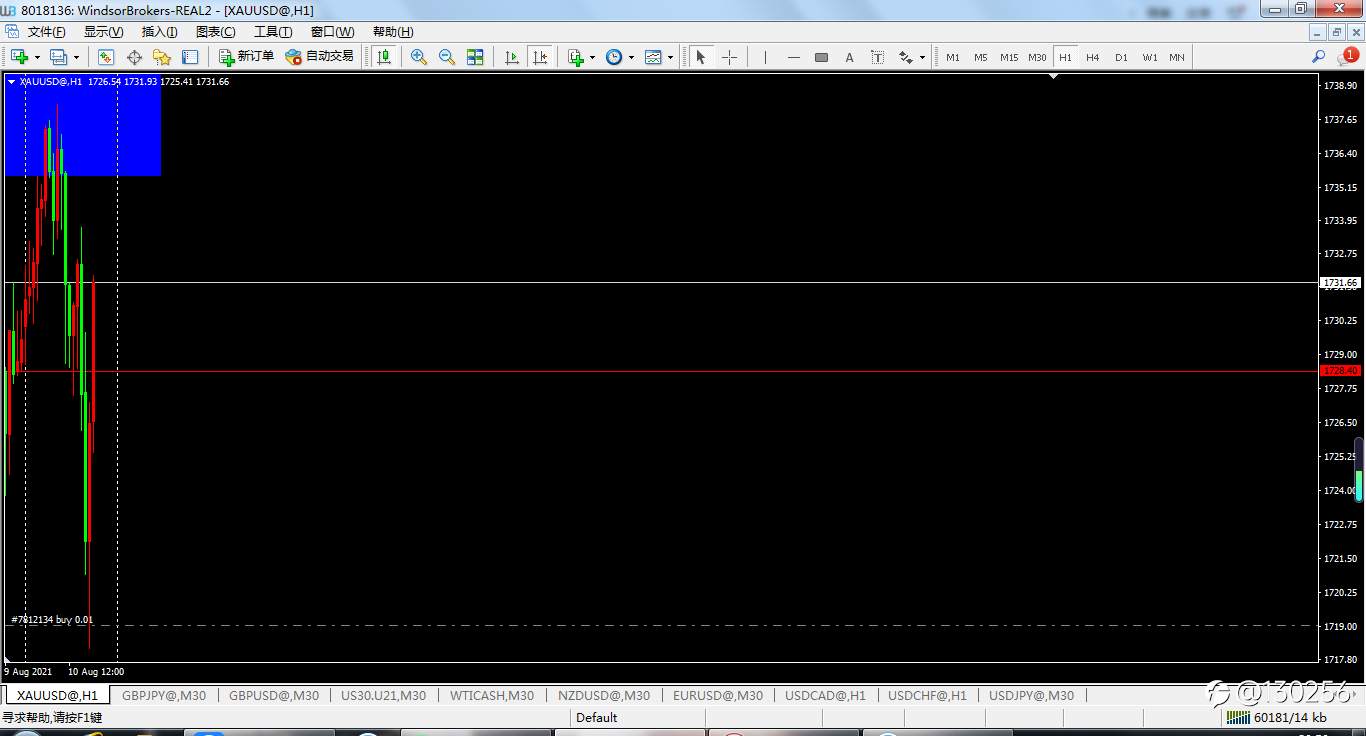Select the text A tool
Viewport: 1366px width, 736px height.
[x=849, y=57]
